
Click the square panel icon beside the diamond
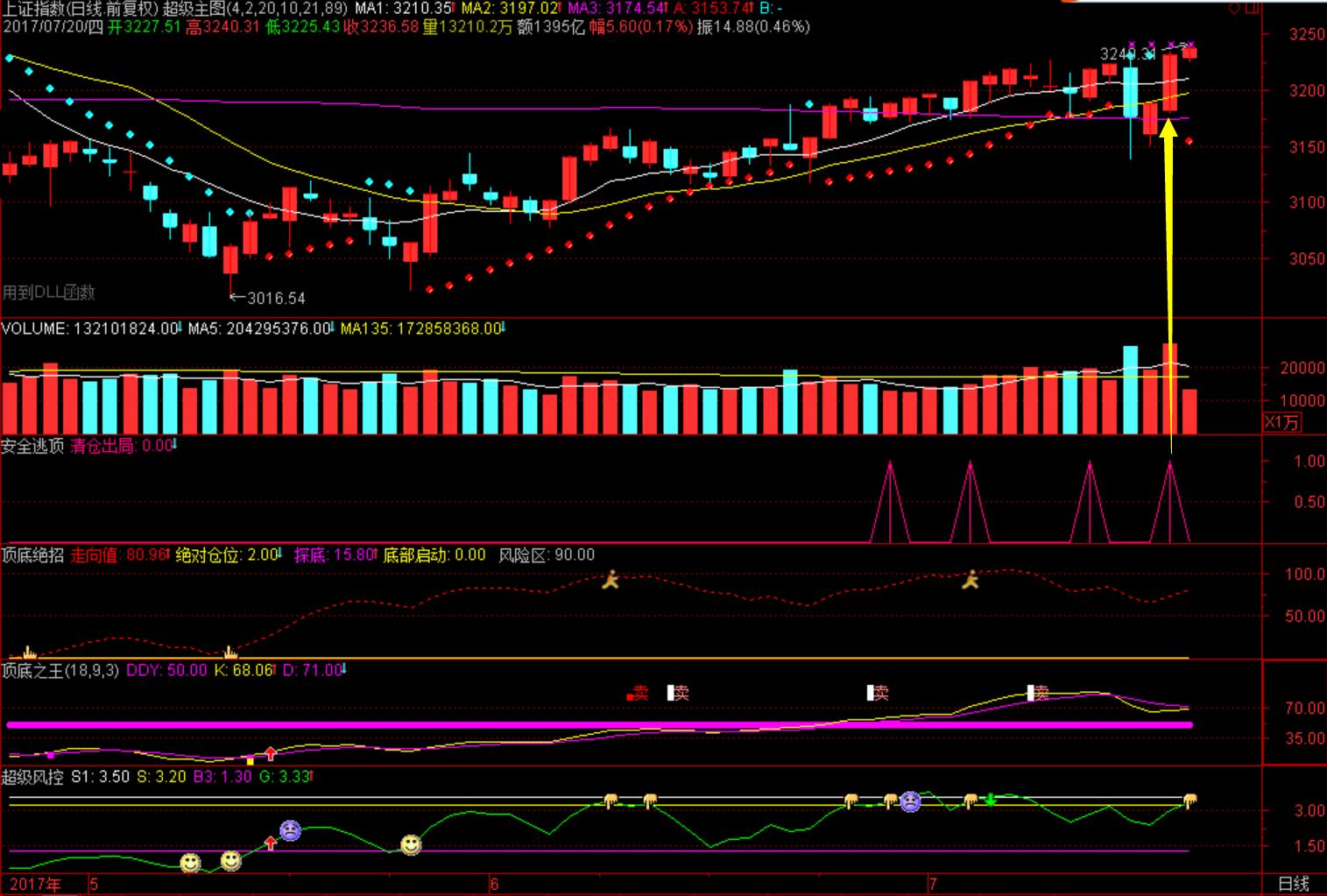click(1251, 8)
